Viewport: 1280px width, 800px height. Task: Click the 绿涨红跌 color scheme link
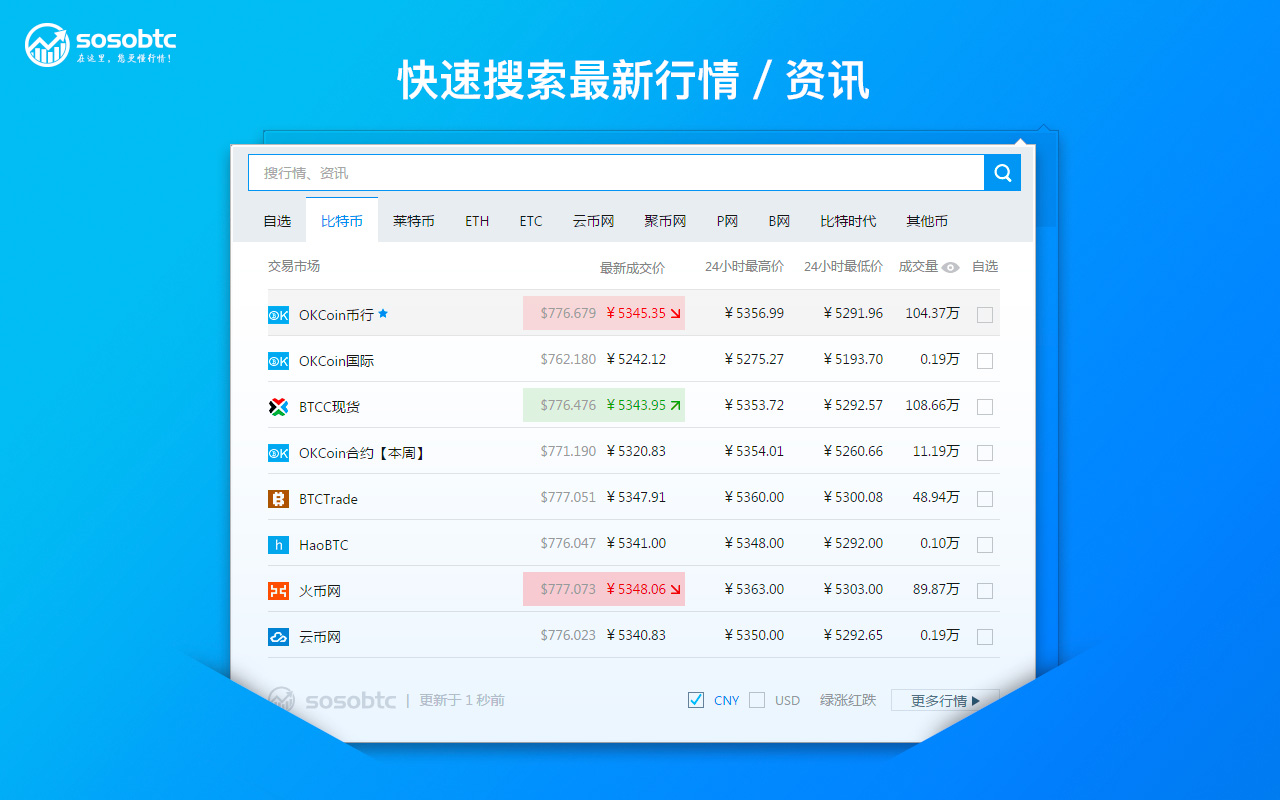pos(848,700)
